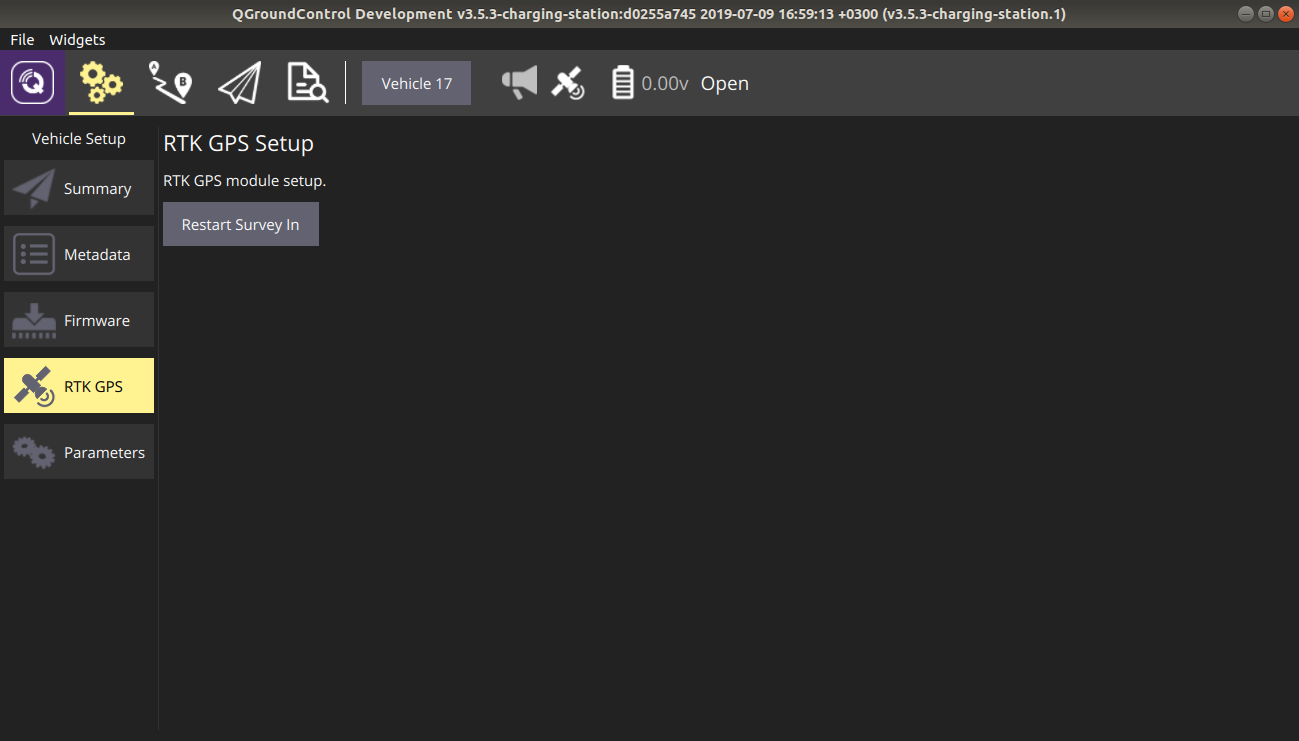The image size is (1299, 741).
Task: Open the QGroundControl application settings icon
Action: [x=33, y=83]
